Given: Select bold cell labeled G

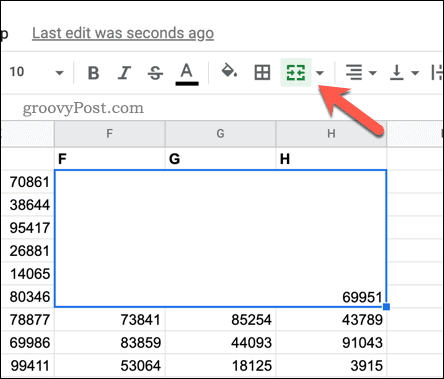Looking at the screenshot, I should [220, 159].
